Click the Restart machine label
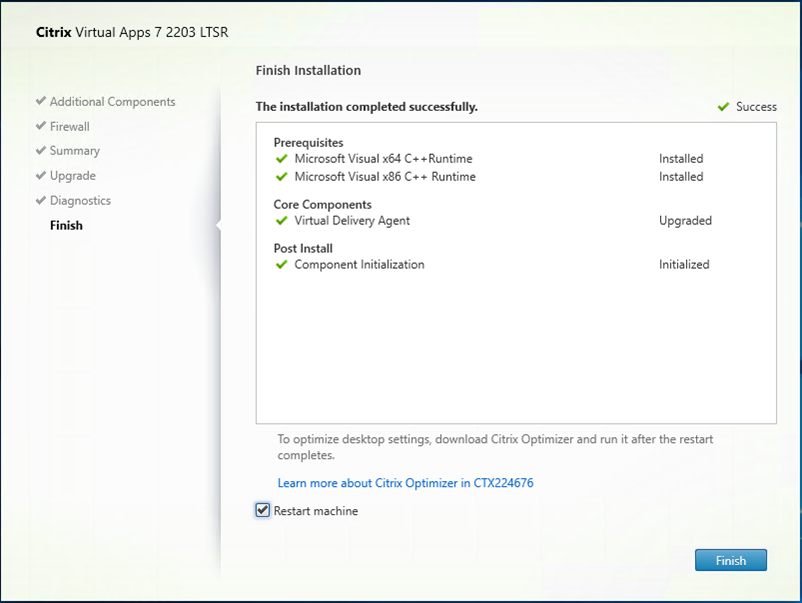This screenshot has height=603, width=802. pos(316,511)
